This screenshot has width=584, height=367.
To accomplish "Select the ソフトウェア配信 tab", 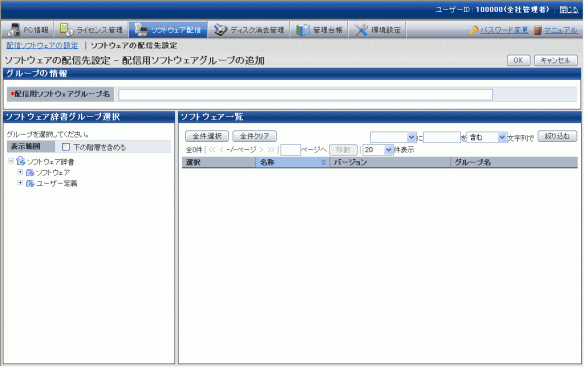I will pos(168,30).
